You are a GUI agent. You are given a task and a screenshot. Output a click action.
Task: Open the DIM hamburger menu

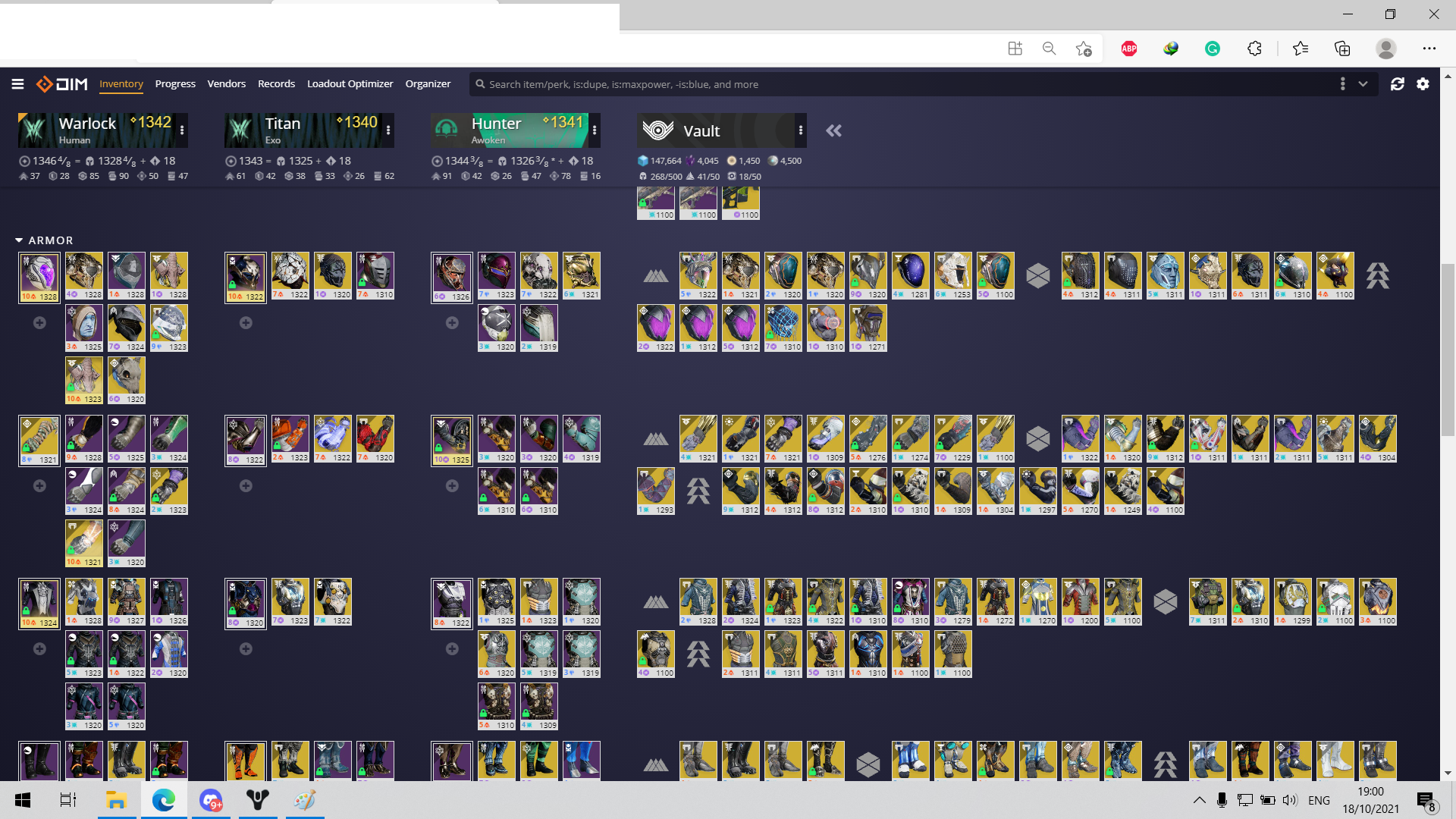tap(17, 84)
